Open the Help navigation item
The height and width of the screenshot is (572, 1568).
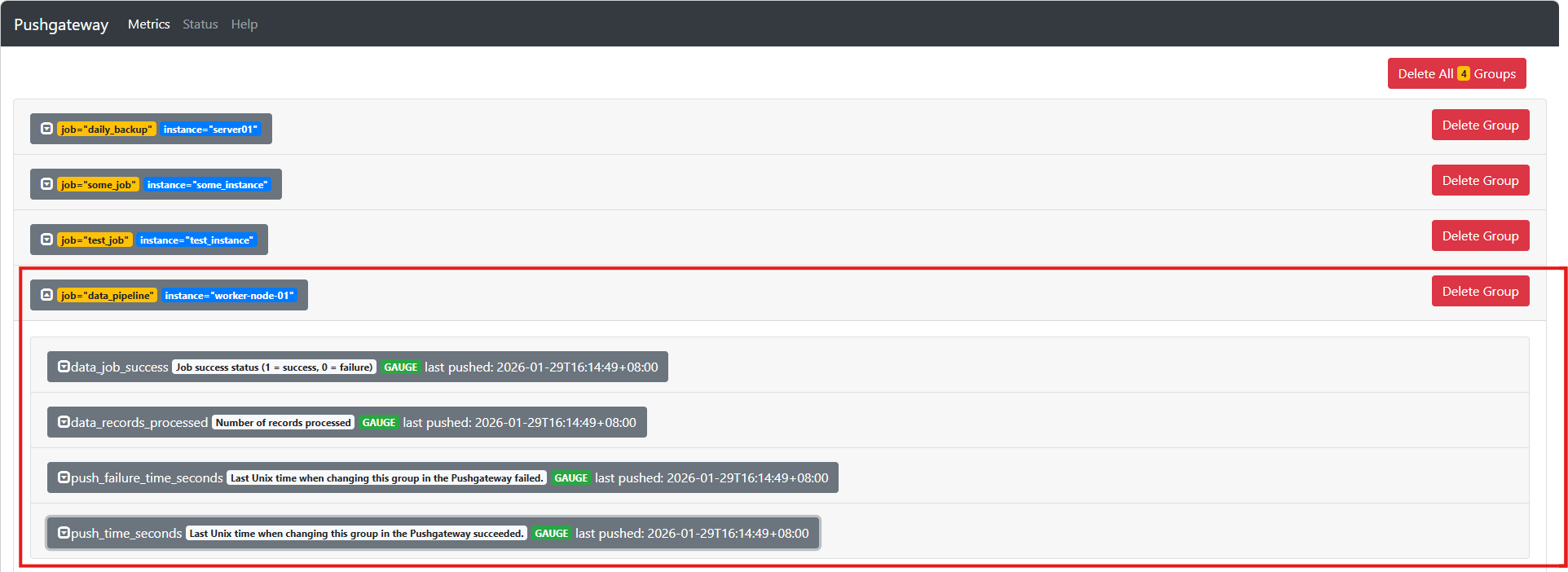pos(244,24)
